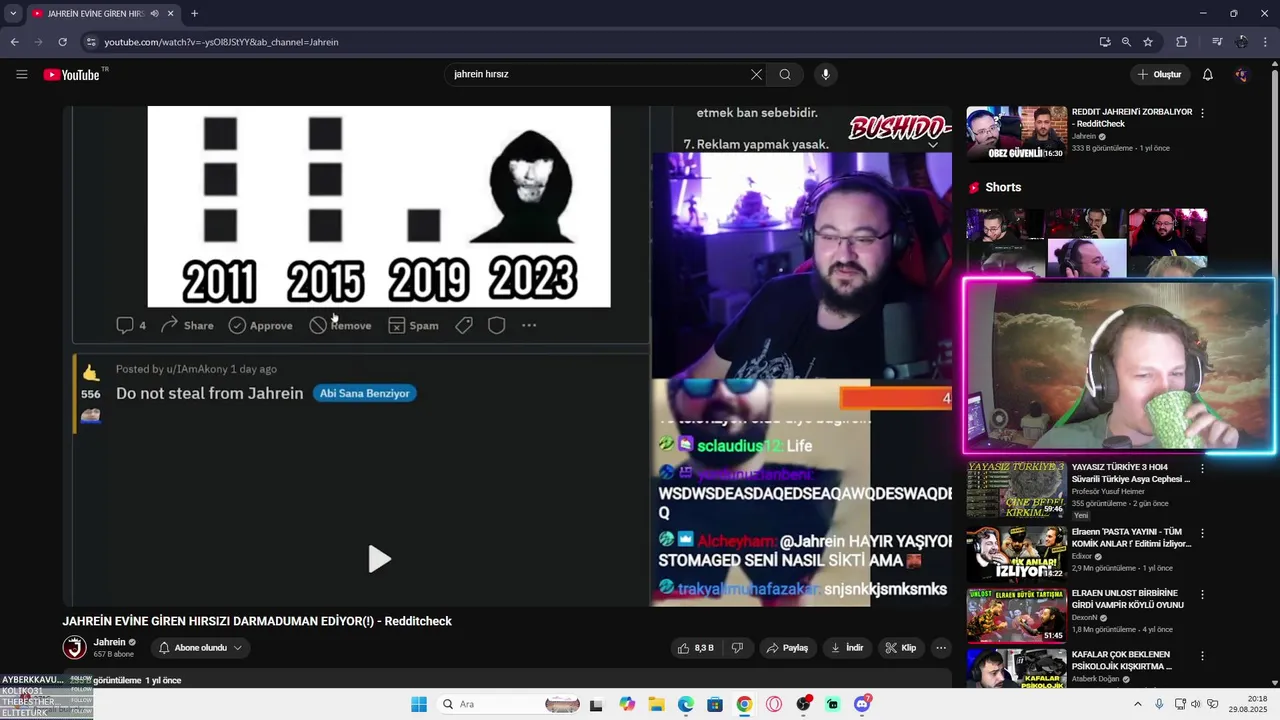Open the taskbar clock and date
The image size is (1280, 720).
click(1249, 704)
